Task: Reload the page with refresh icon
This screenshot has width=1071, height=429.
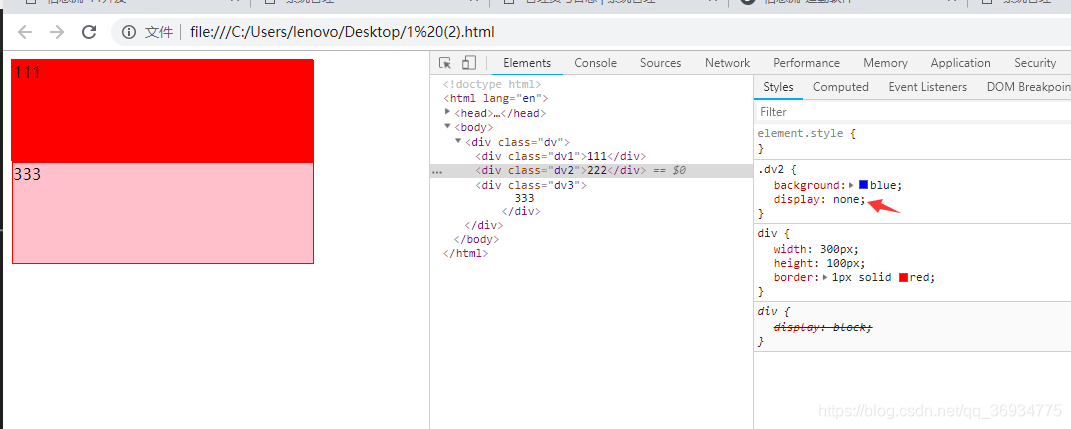Action: (x=89, y=32)
